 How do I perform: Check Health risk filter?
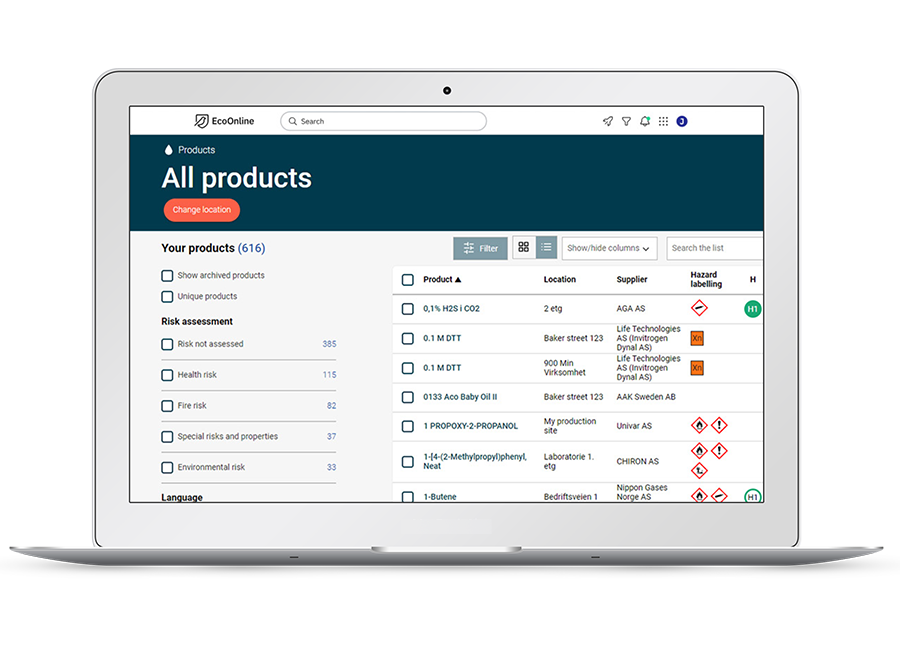pos(167,375)
